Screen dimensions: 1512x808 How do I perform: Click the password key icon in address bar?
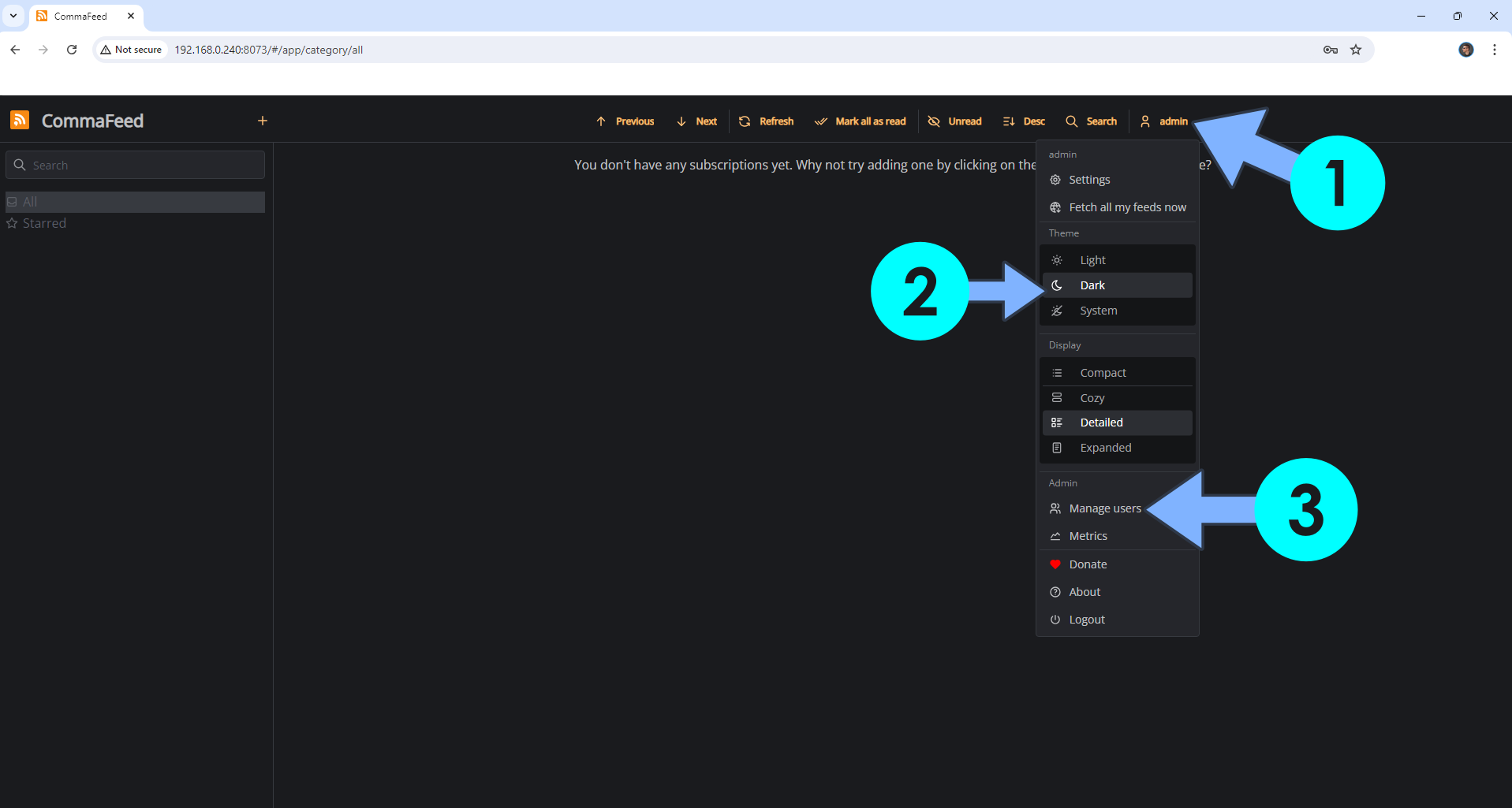(x=1331, y=50)
